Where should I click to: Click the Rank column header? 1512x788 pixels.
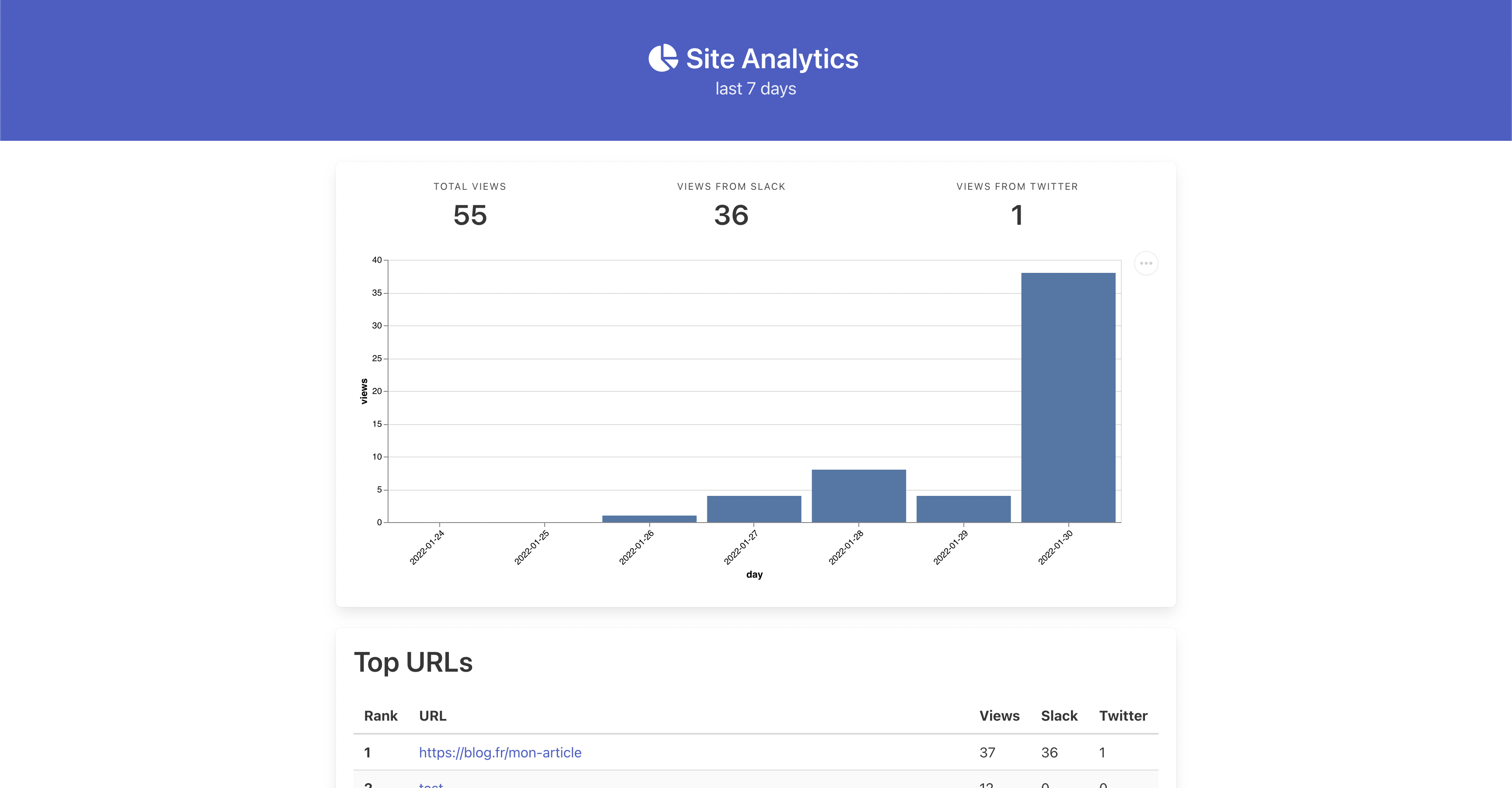tap(380, 716)
